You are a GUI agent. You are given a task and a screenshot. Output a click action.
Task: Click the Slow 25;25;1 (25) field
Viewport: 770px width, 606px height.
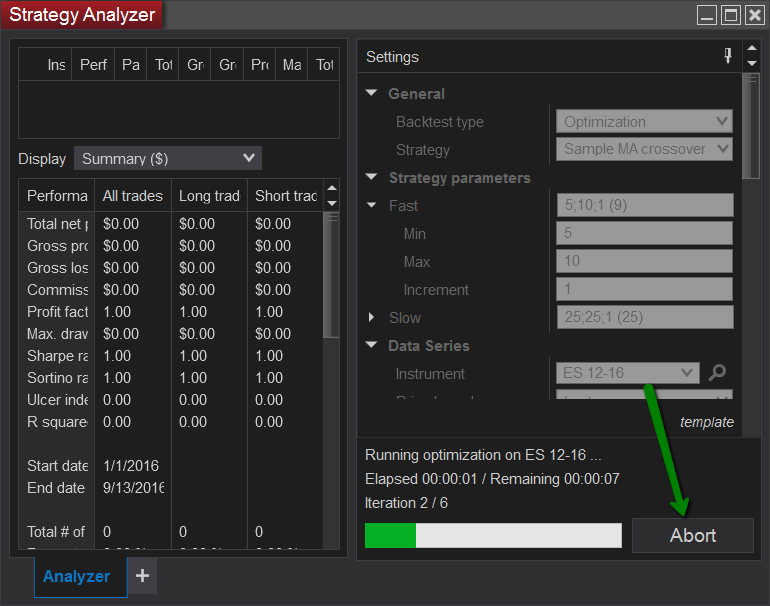coord(645,317)
